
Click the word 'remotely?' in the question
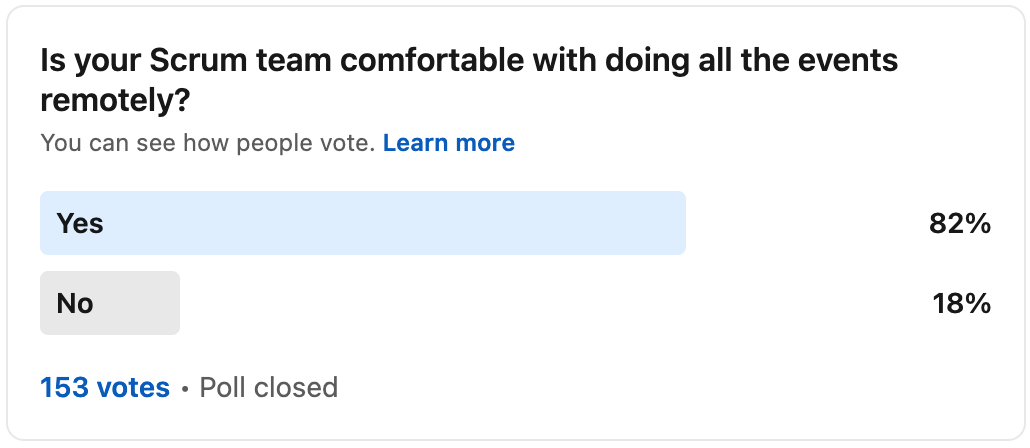[x=115, y=101]
